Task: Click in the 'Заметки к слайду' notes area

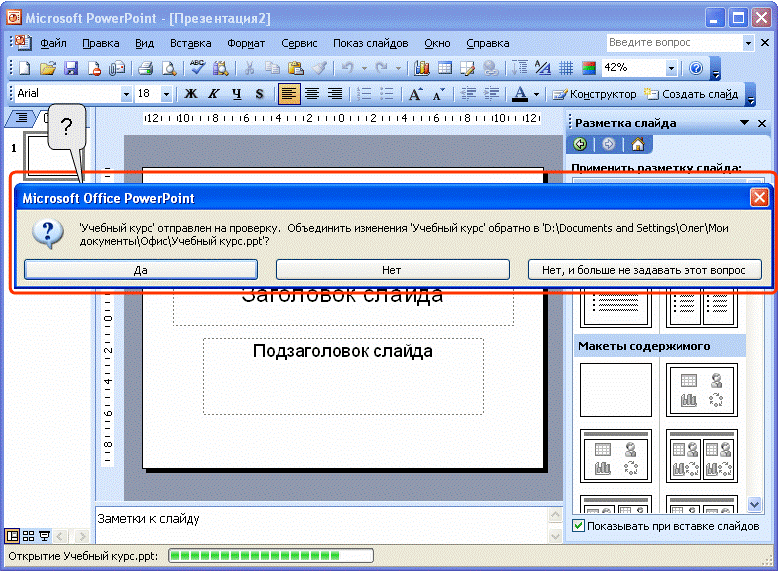Action: click(x=322, y=524)
